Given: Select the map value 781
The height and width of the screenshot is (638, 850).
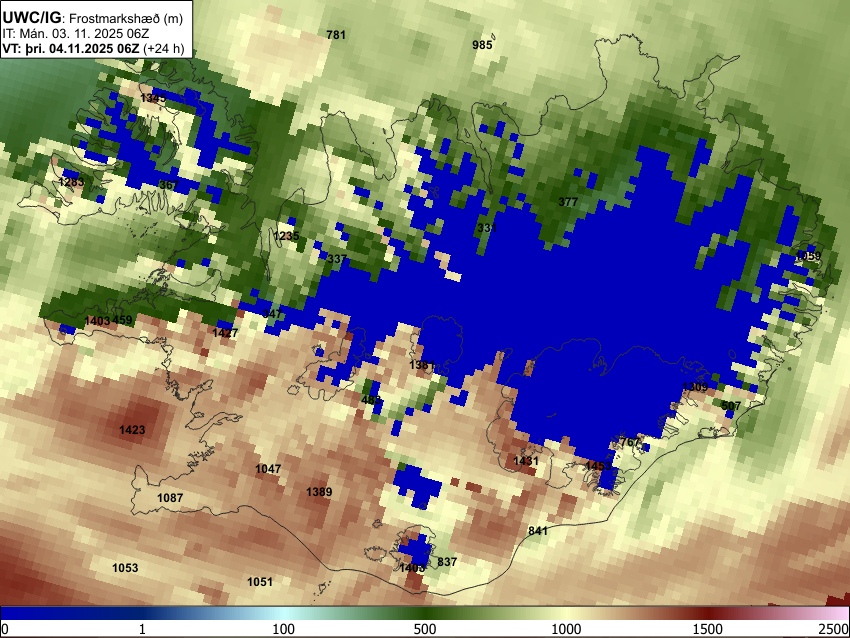Looking at the screenshot, I should [x=336, y=35].
